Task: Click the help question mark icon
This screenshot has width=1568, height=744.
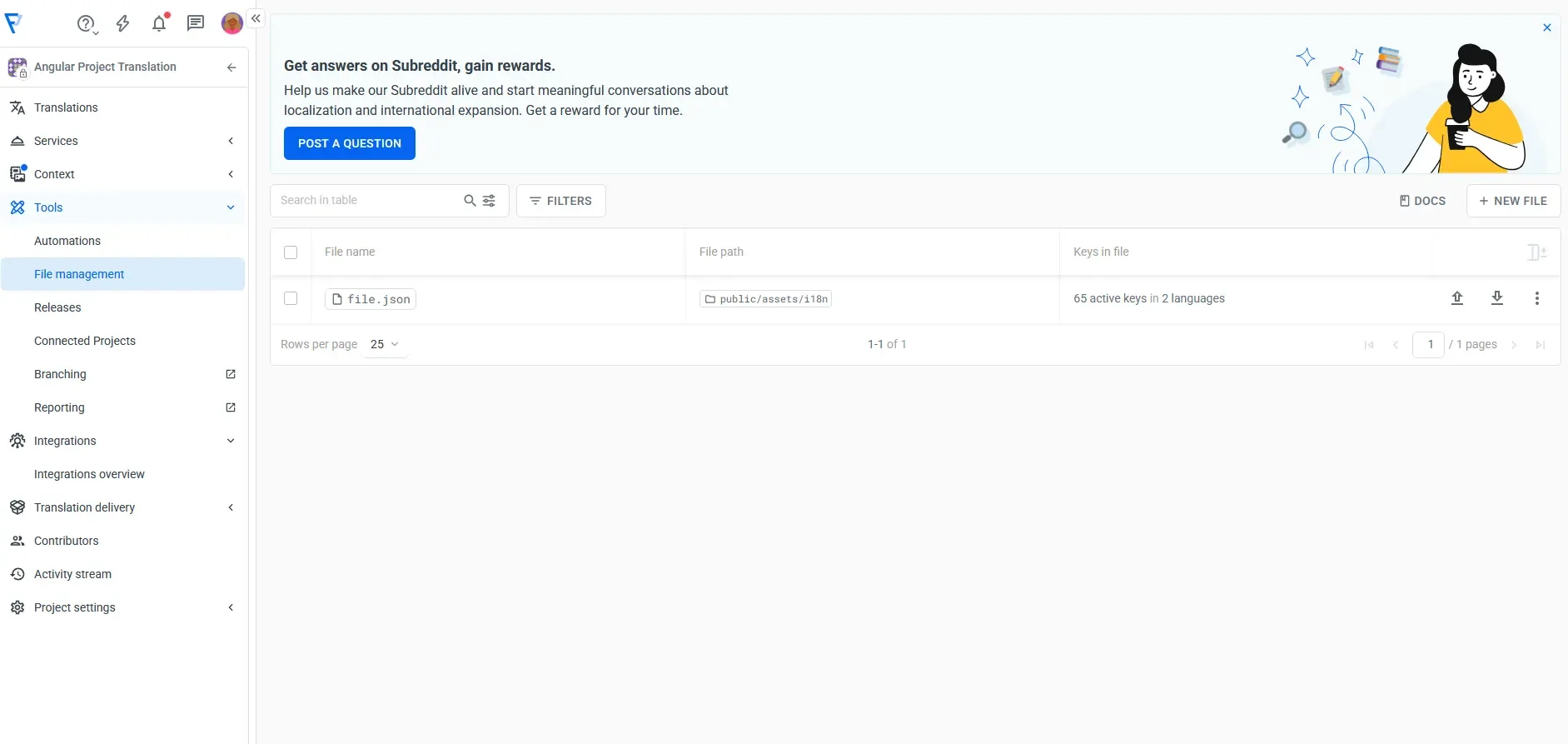Action: click(x=86, y=23)
